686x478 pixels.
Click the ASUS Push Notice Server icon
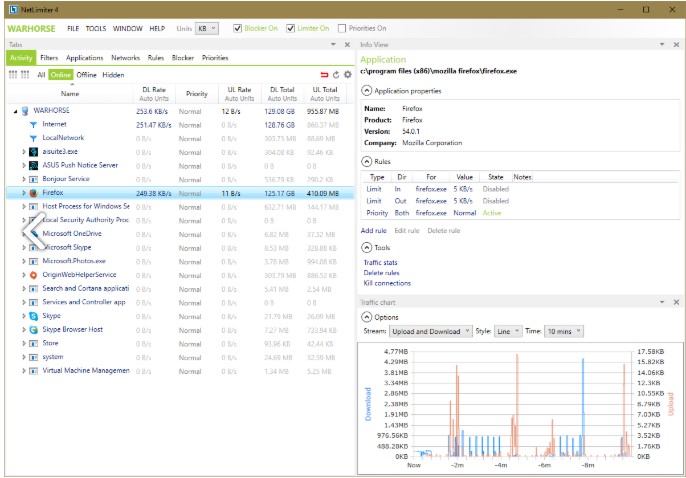[34, 165]
